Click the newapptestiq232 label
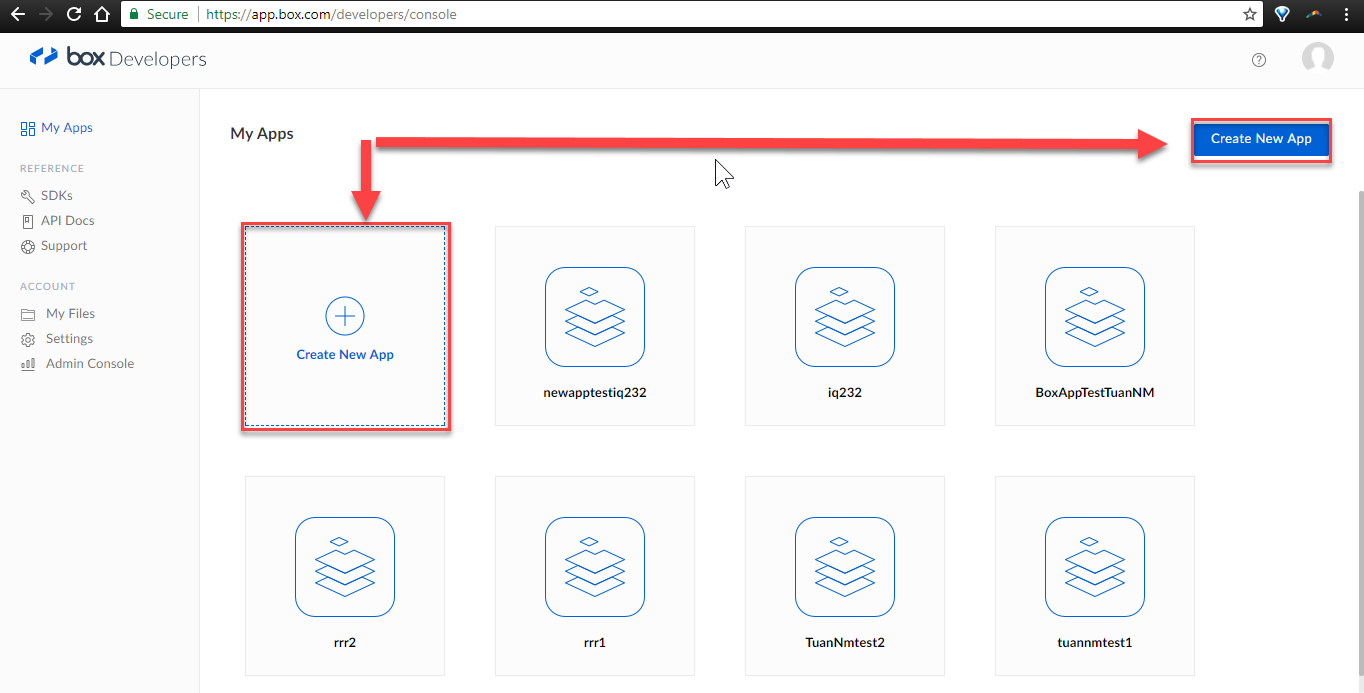Viewport: 1364px width, 693px height. coord(595,393)
